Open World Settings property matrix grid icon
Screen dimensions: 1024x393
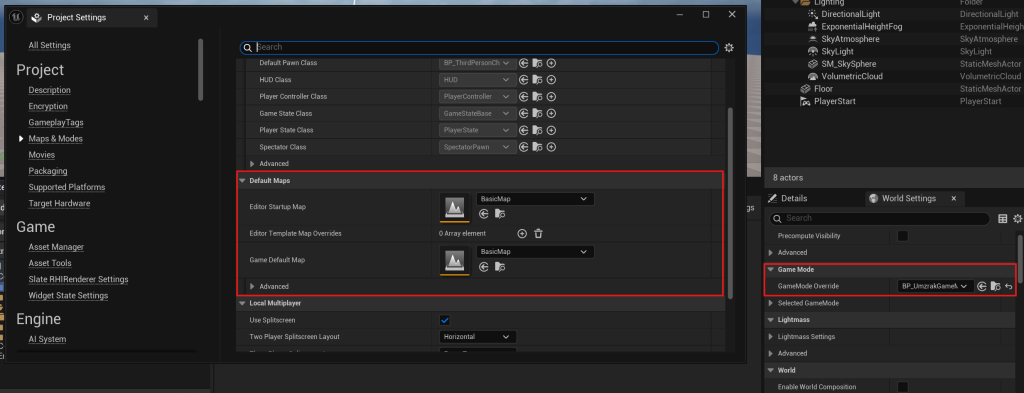[x=1002, y=219]
